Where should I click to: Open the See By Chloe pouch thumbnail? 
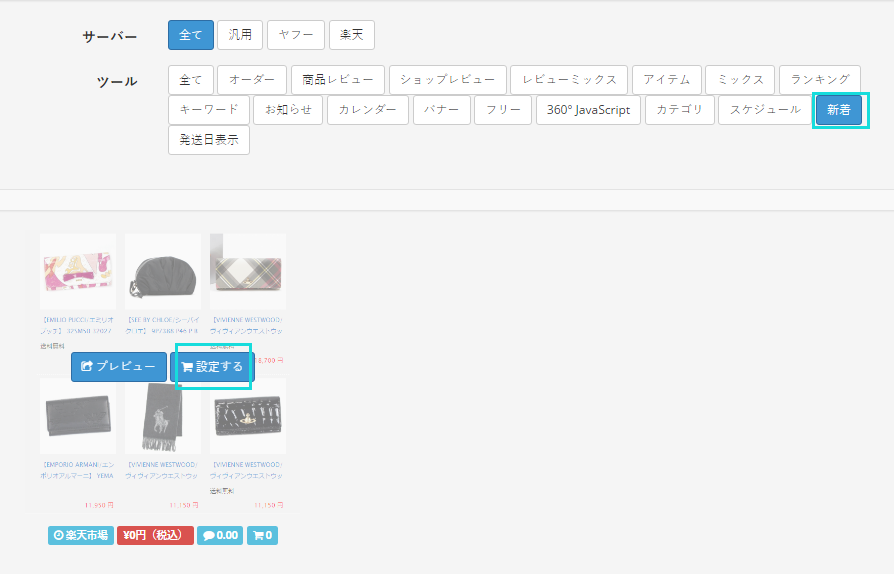(163, 271)
